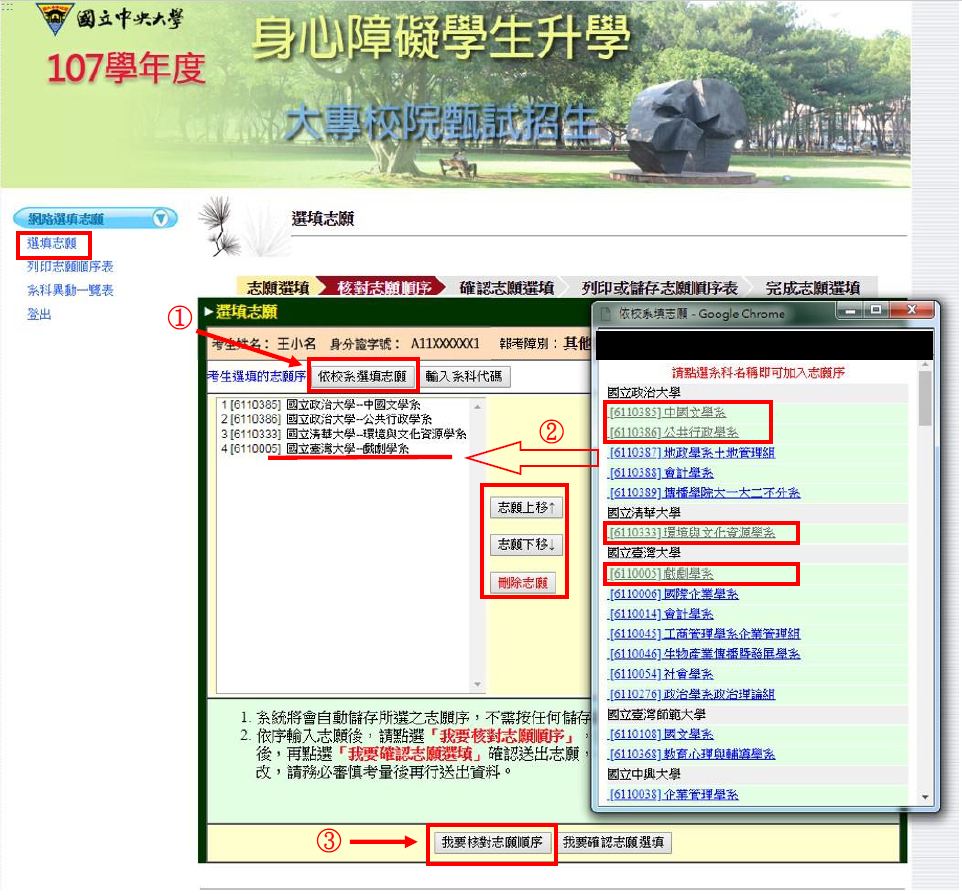Add [6110368] 教育心理與輔導學系
Image resolution: width=962 pixels, height=895 pixels.
click(x=692, y=754)
